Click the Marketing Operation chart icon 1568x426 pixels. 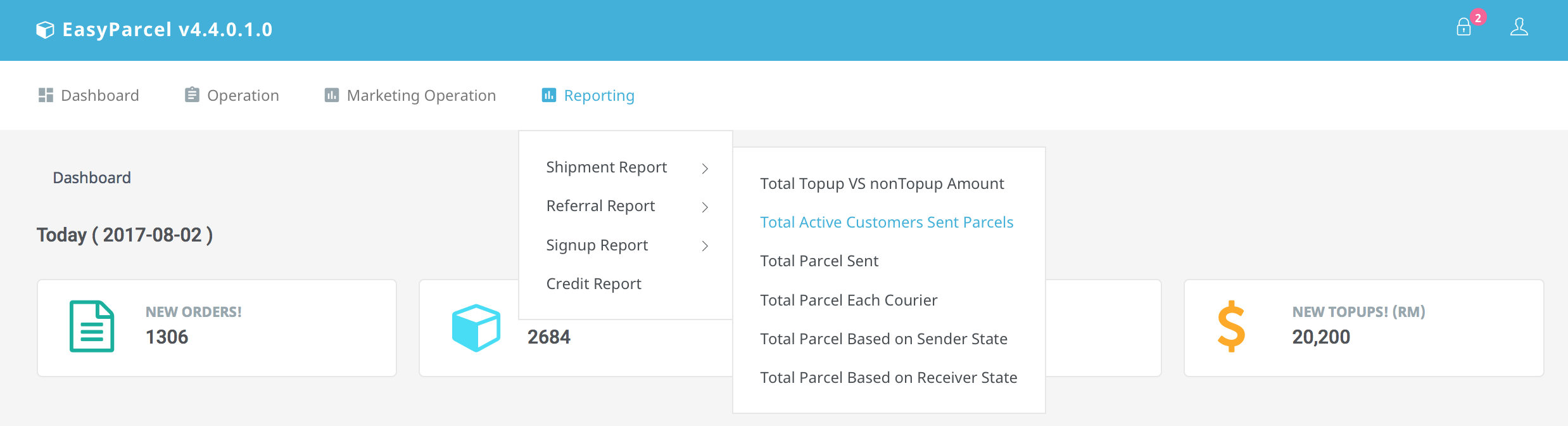coord(331,95)
